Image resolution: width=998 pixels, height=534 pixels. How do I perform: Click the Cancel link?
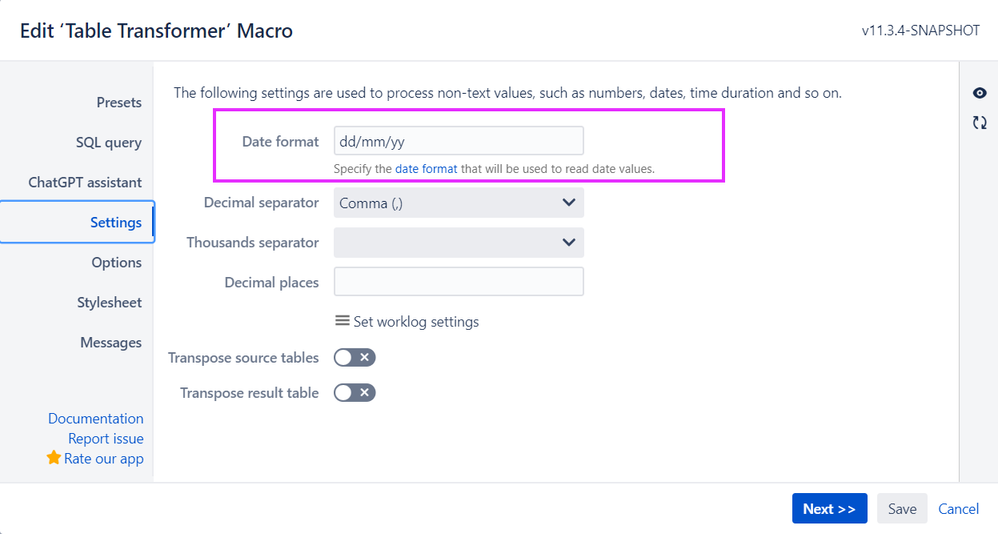coord(958,509)
